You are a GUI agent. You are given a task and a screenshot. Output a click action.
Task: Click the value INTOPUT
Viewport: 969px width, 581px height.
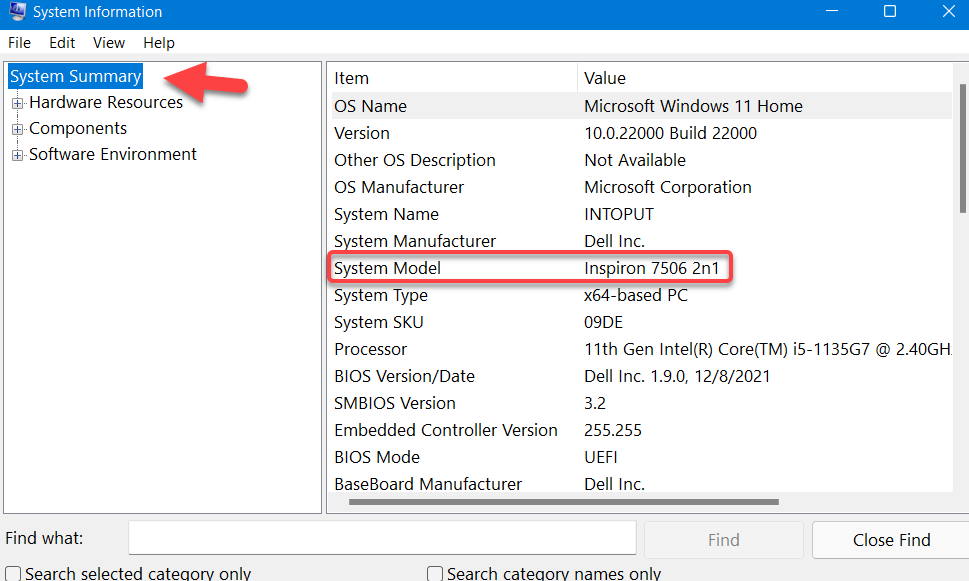pyautogui.click(x=619, y=214)
